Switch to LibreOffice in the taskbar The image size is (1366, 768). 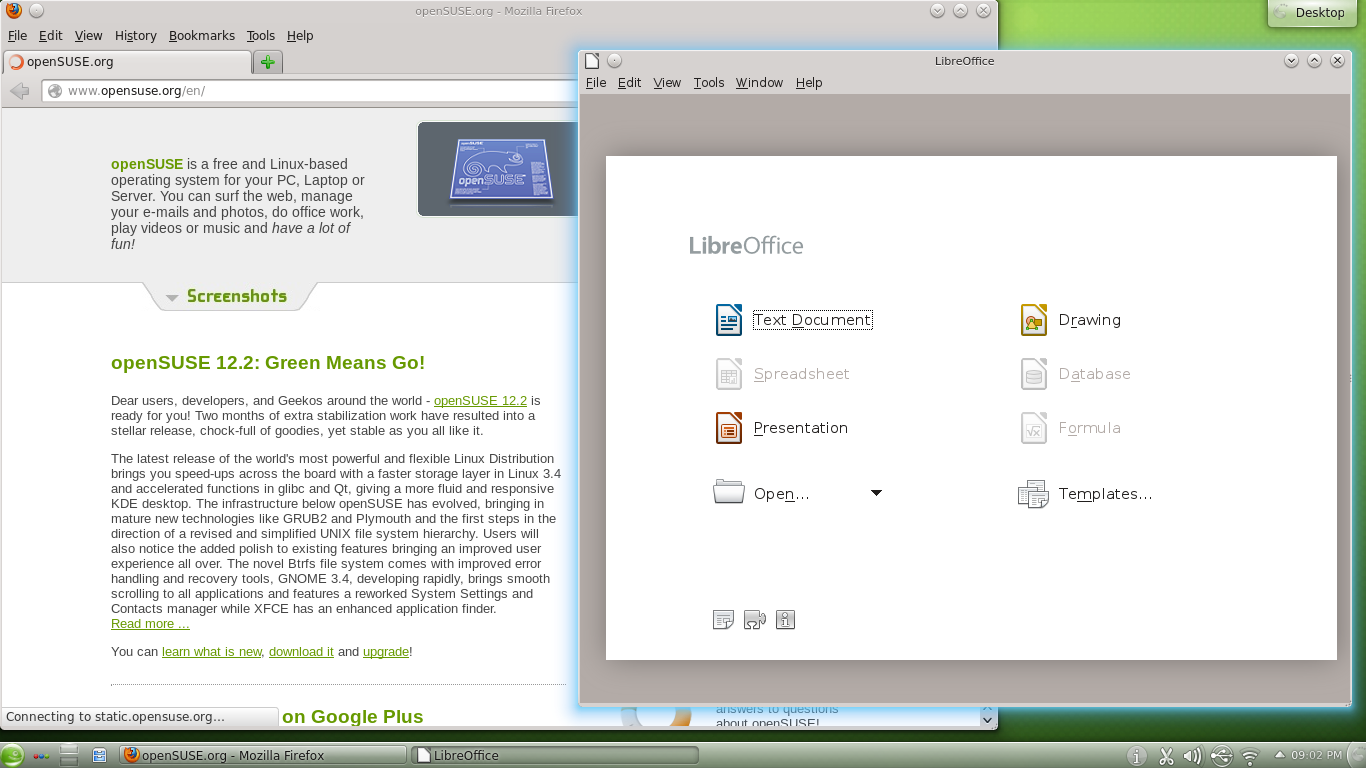(x=555, y=755)
